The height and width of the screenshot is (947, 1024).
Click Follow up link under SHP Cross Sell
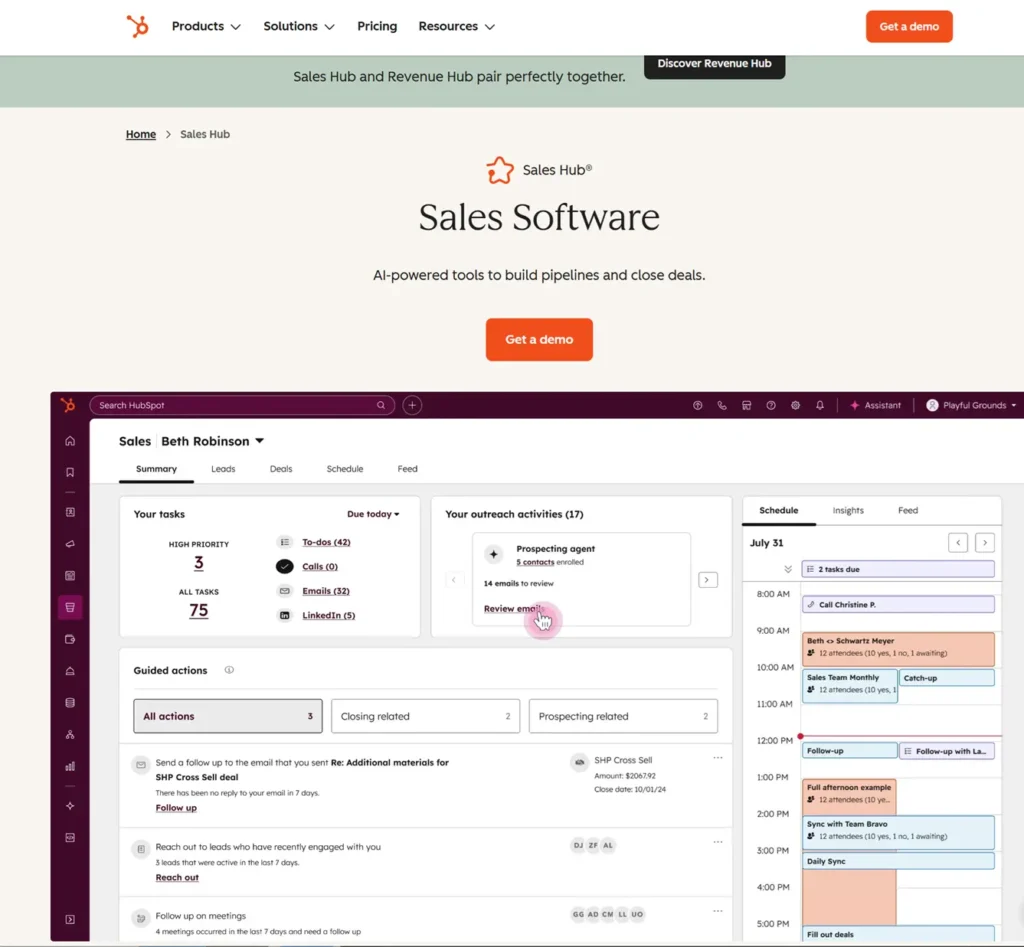click(x=176, y=807)
